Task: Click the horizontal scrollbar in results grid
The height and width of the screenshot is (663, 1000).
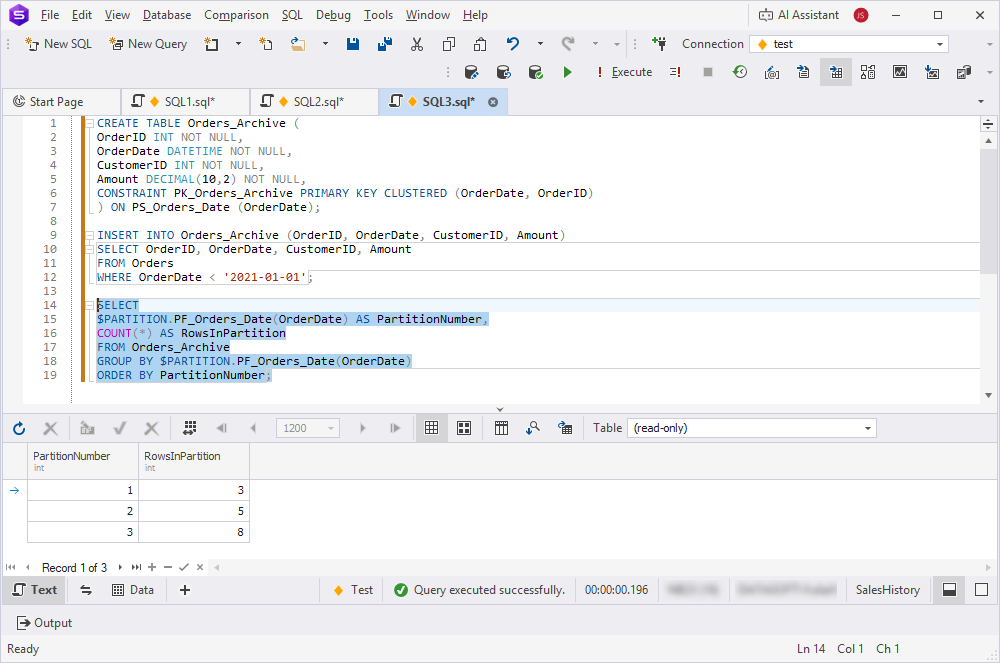Action: 600,567
